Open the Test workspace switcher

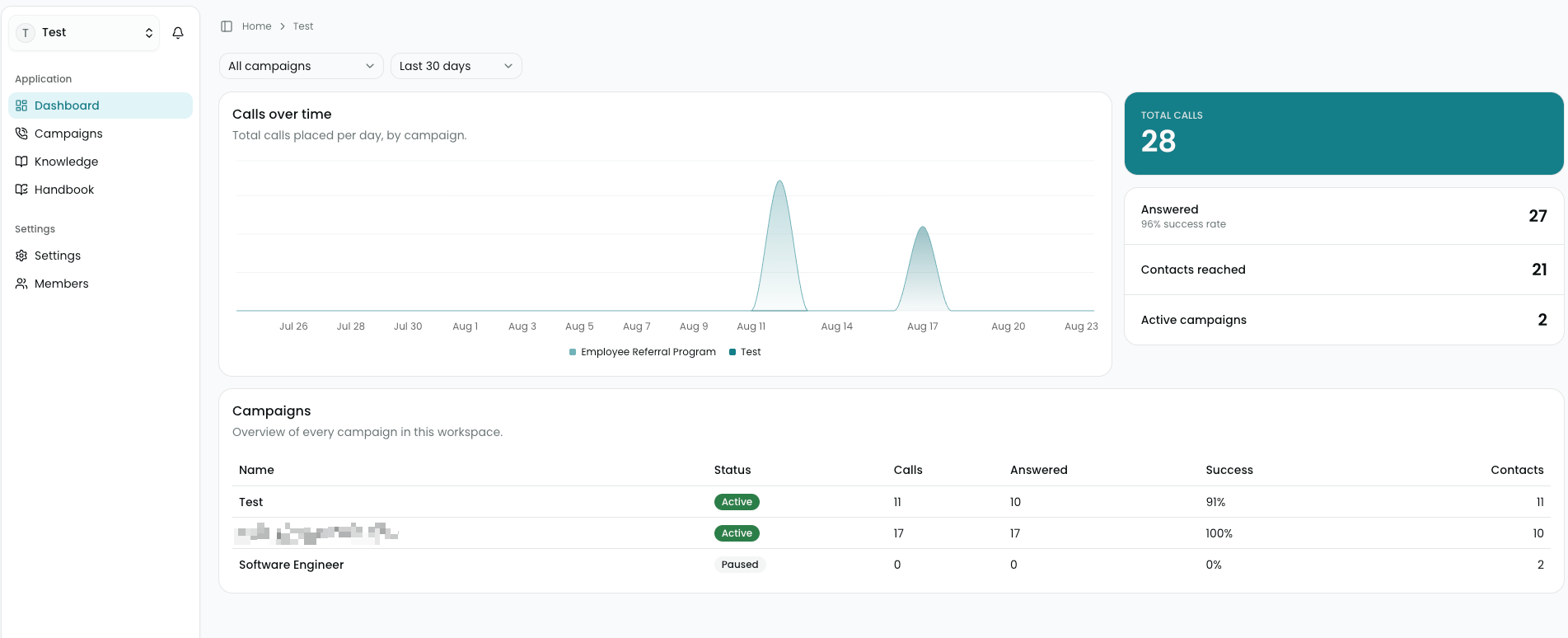pyautogui.click(x=84, y=33)
